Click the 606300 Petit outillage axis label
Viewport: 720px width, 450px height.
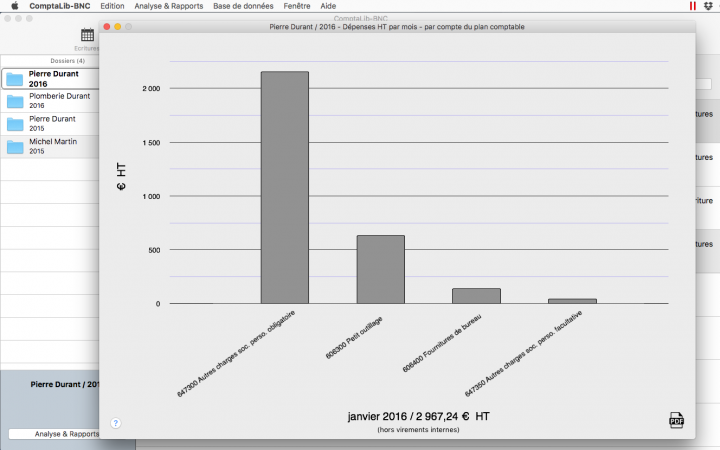point(354,338)
